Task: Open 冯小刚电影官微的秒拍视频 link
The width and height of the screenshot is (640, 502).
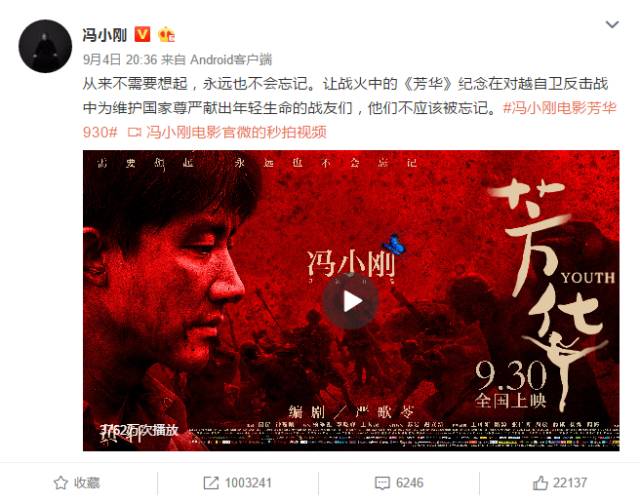Action: coord(236,132)
